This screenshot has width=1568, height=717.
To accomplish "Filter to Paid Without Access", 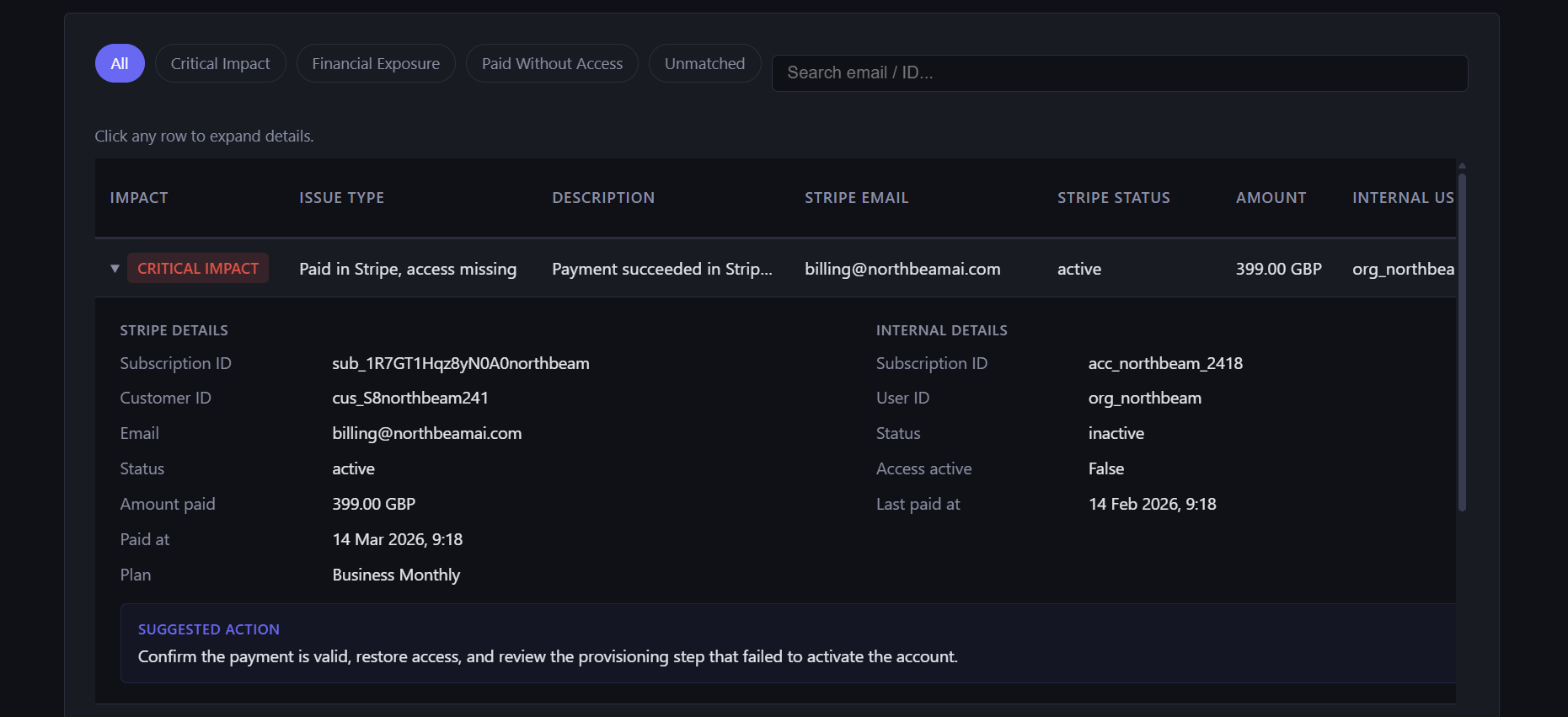I will 552,64.
